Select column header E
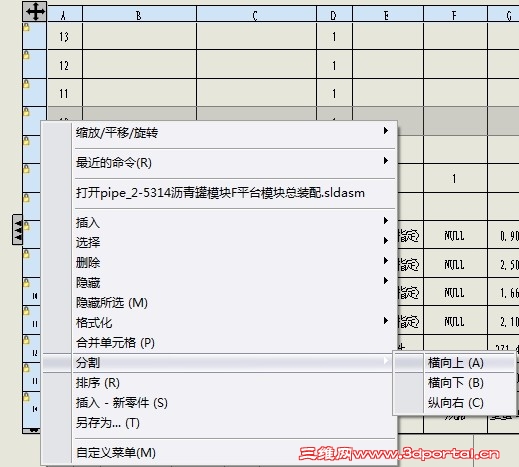The image size is (519, 467). pyautogui.click(x=388, y=15)
